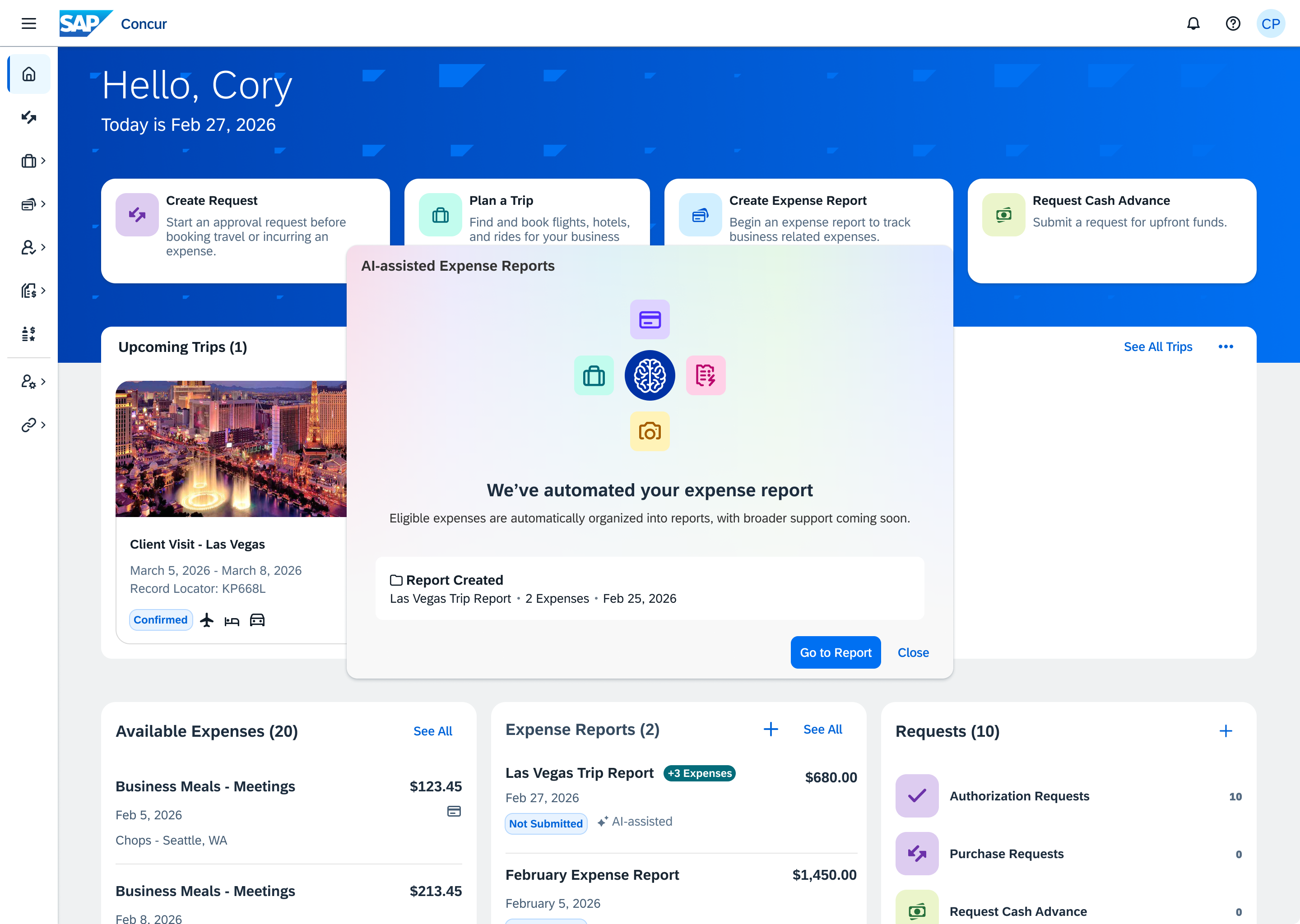Open the hamburger navigation menu
Image resolution: width=1300 pixels, height=924 pixels.
coord(28,23)
